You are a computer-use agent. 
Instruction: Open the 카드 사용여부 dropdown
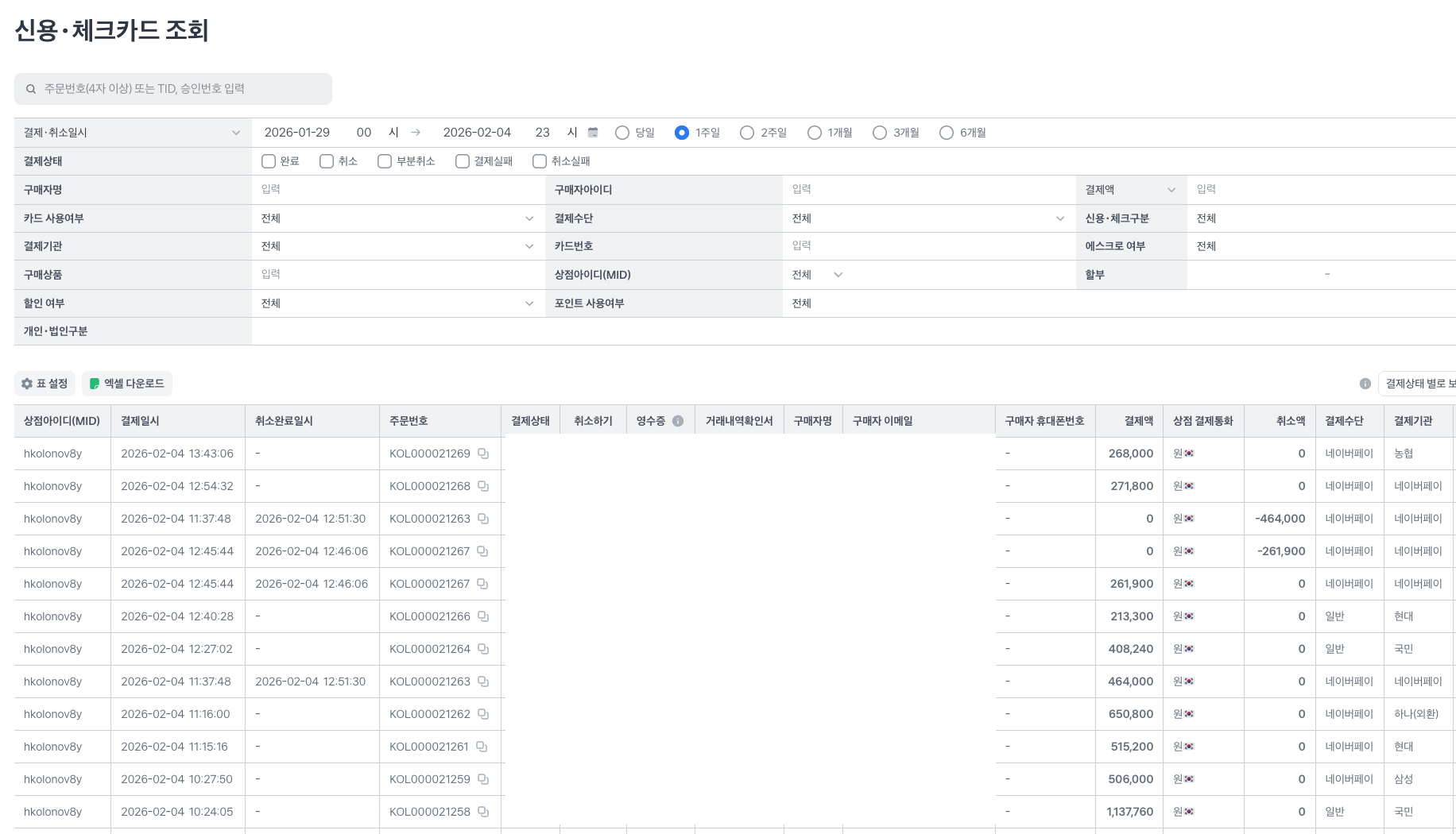[398, 218]
